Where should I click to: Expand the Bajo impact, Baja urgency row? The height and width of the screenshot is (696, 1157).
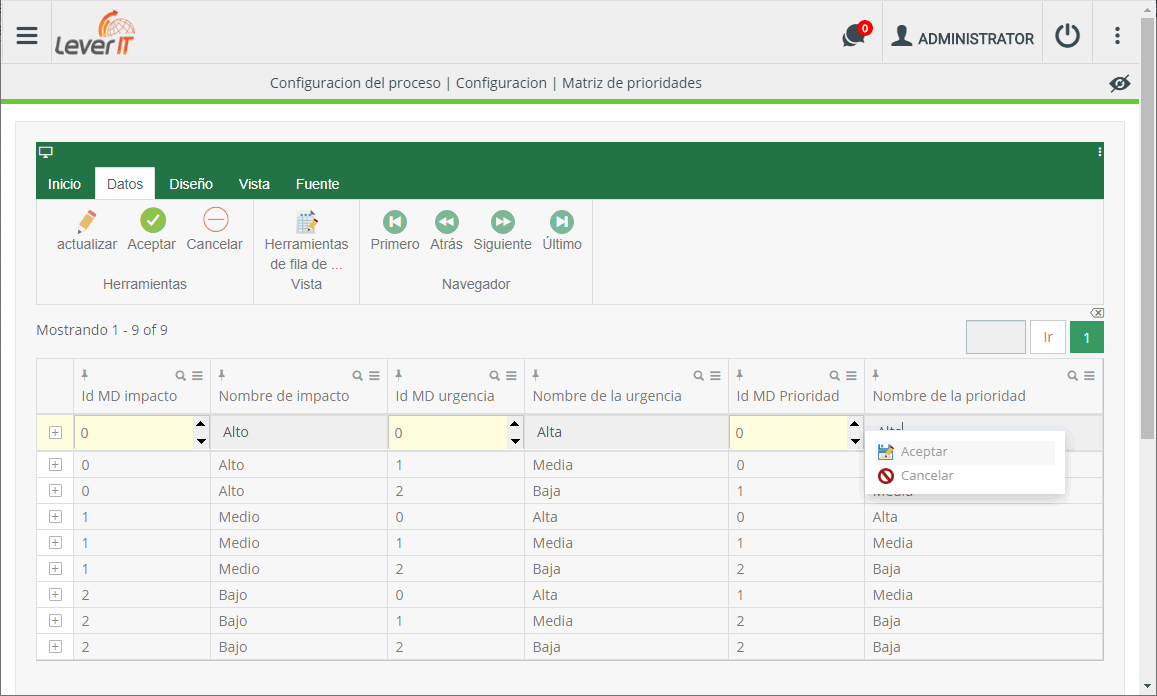click(x=55, y=647)
